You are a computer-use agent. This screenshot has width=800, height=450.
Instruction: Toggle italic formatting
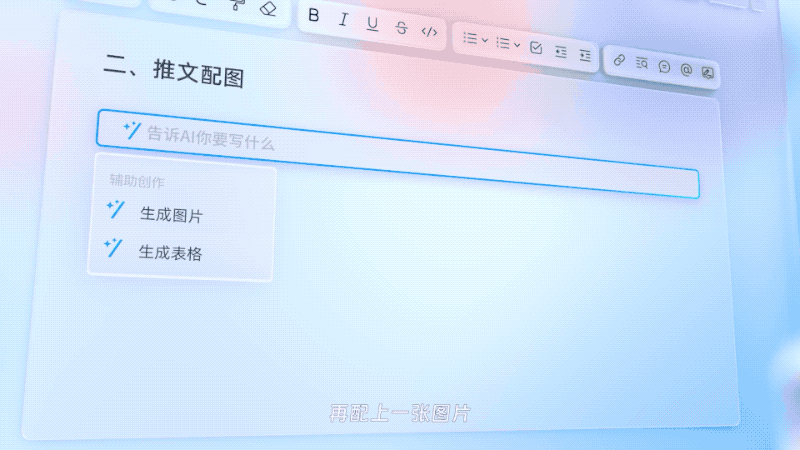click(343, 20)
